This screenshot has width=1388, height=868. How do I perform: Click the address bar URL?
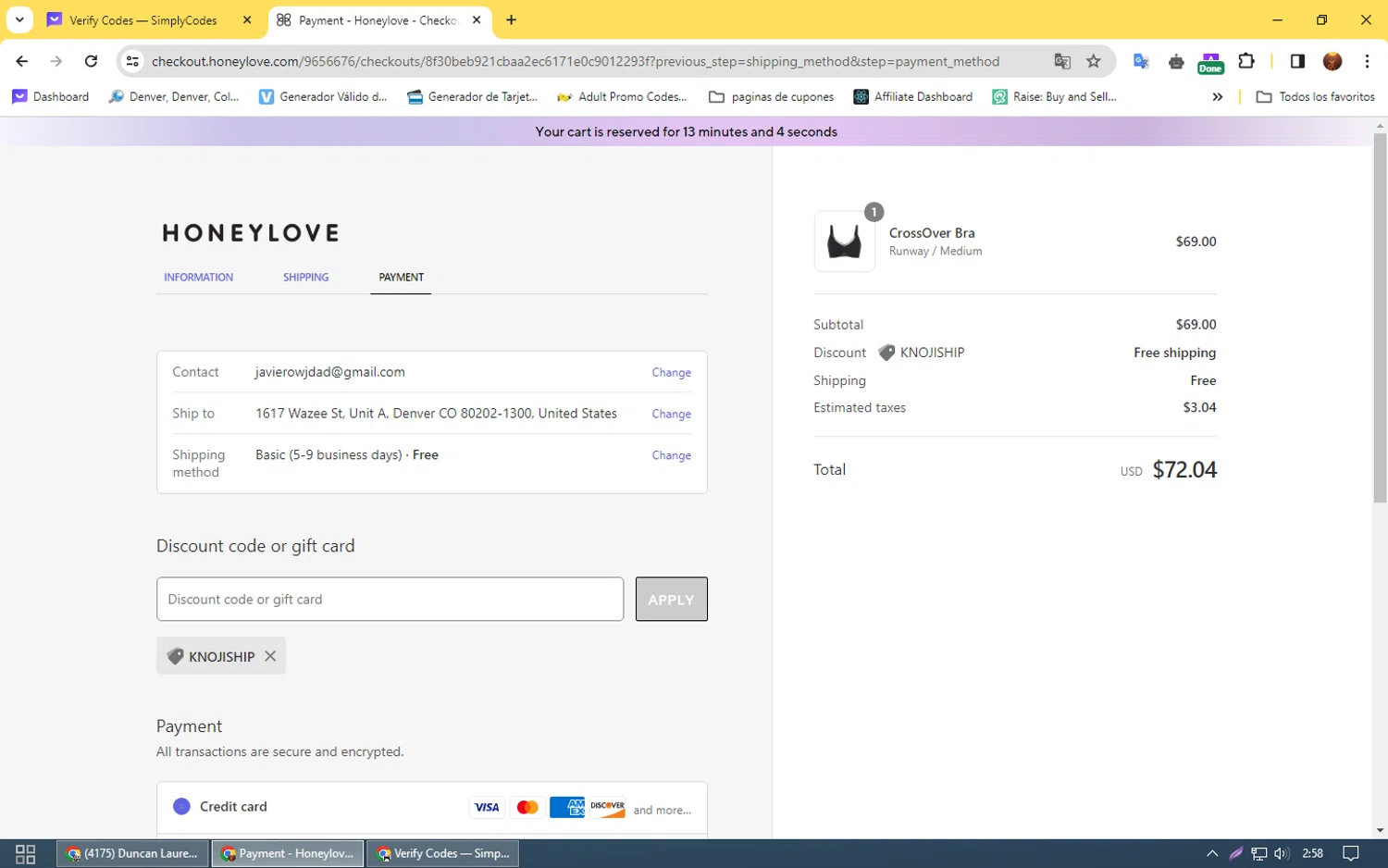[575, 61]
